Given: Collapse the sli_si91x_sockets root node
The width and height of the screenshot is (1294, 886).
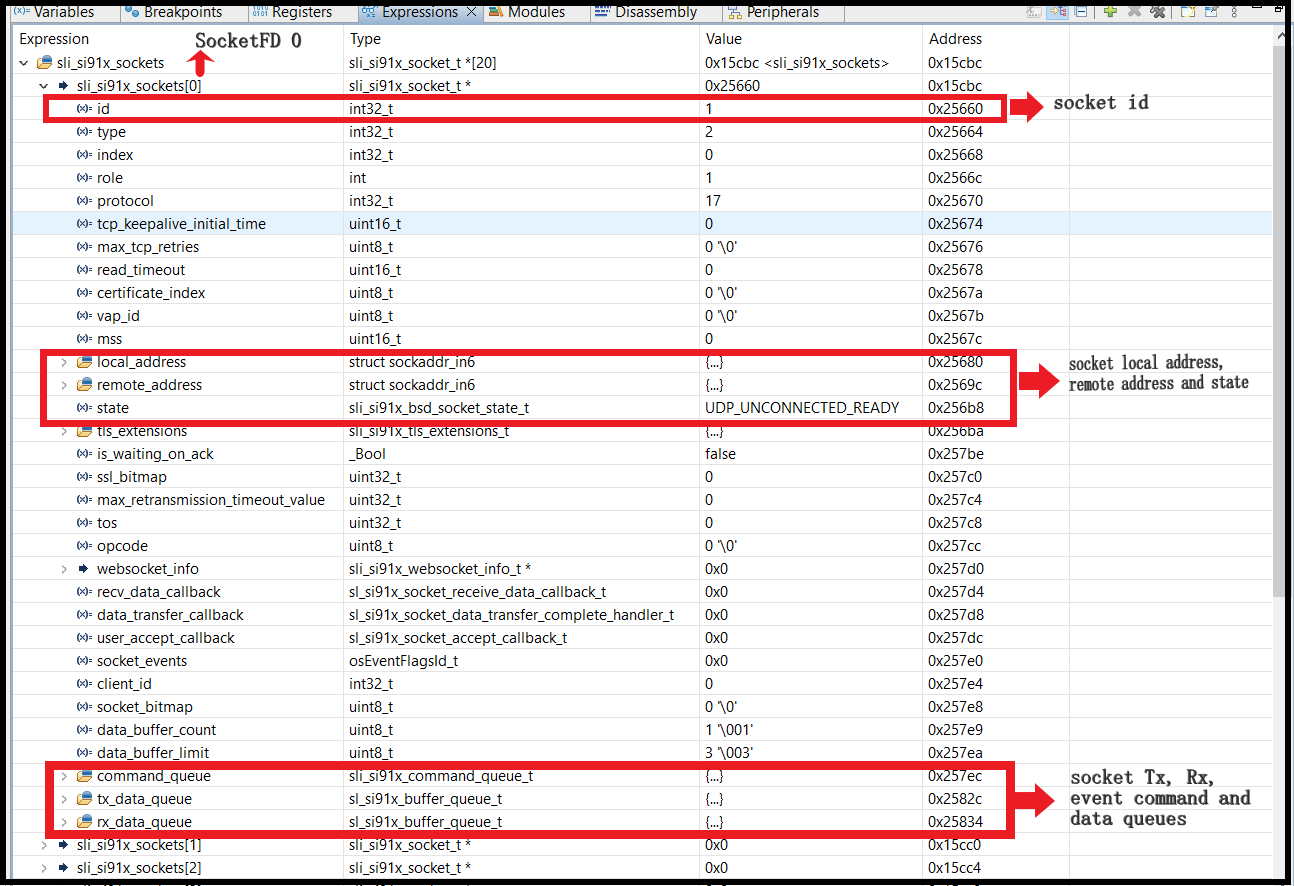Looking at the screenshot, I should click(x=24, y=63).
